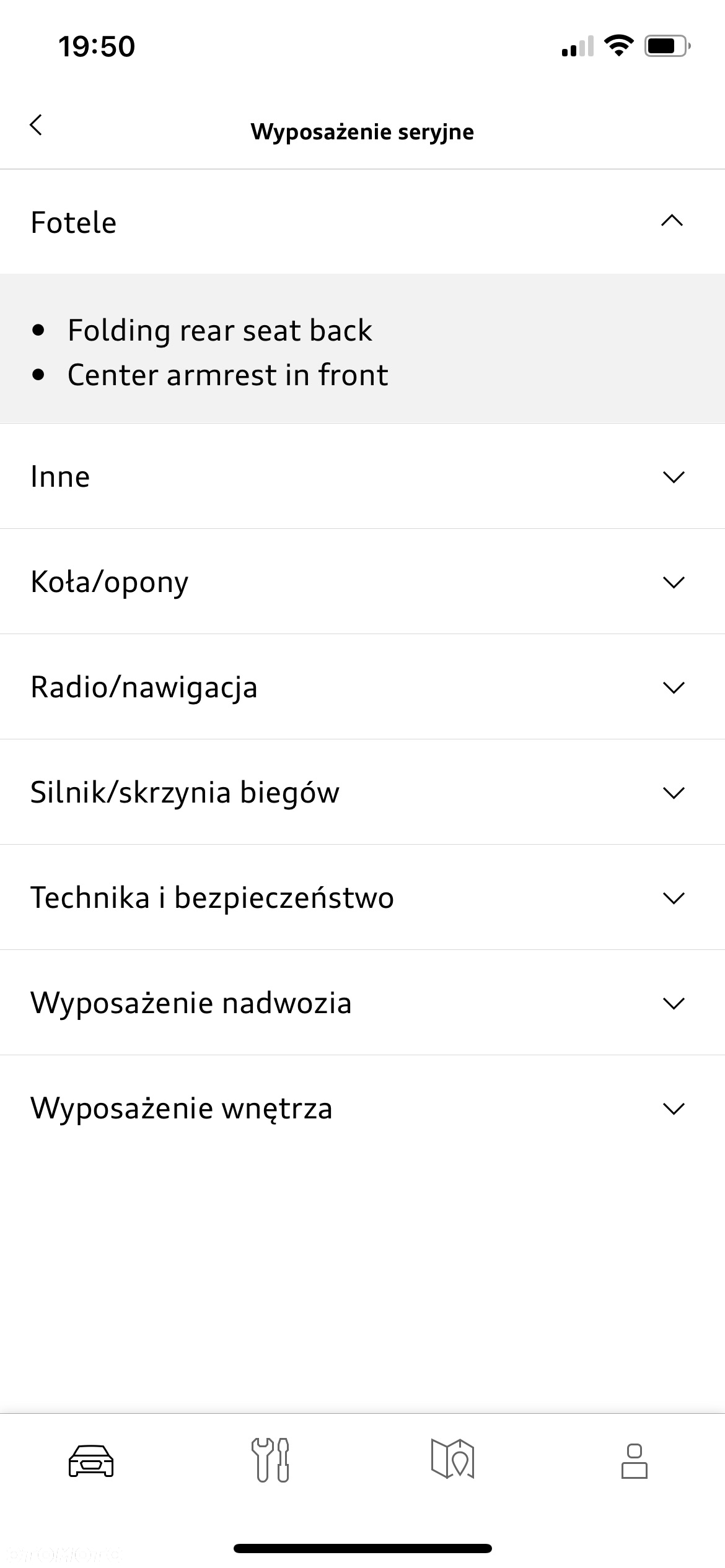Expand Silnik/skrzynia biegów section
The height and width of the screenshot is (1568, 725).
(x=362, y=792)
